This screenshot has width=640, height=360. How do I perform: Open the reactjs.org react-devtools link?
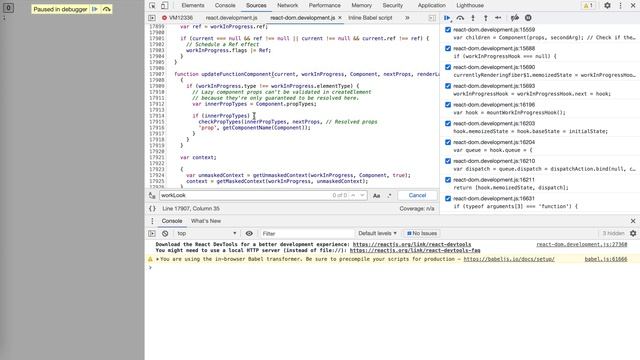coord(412,244)
